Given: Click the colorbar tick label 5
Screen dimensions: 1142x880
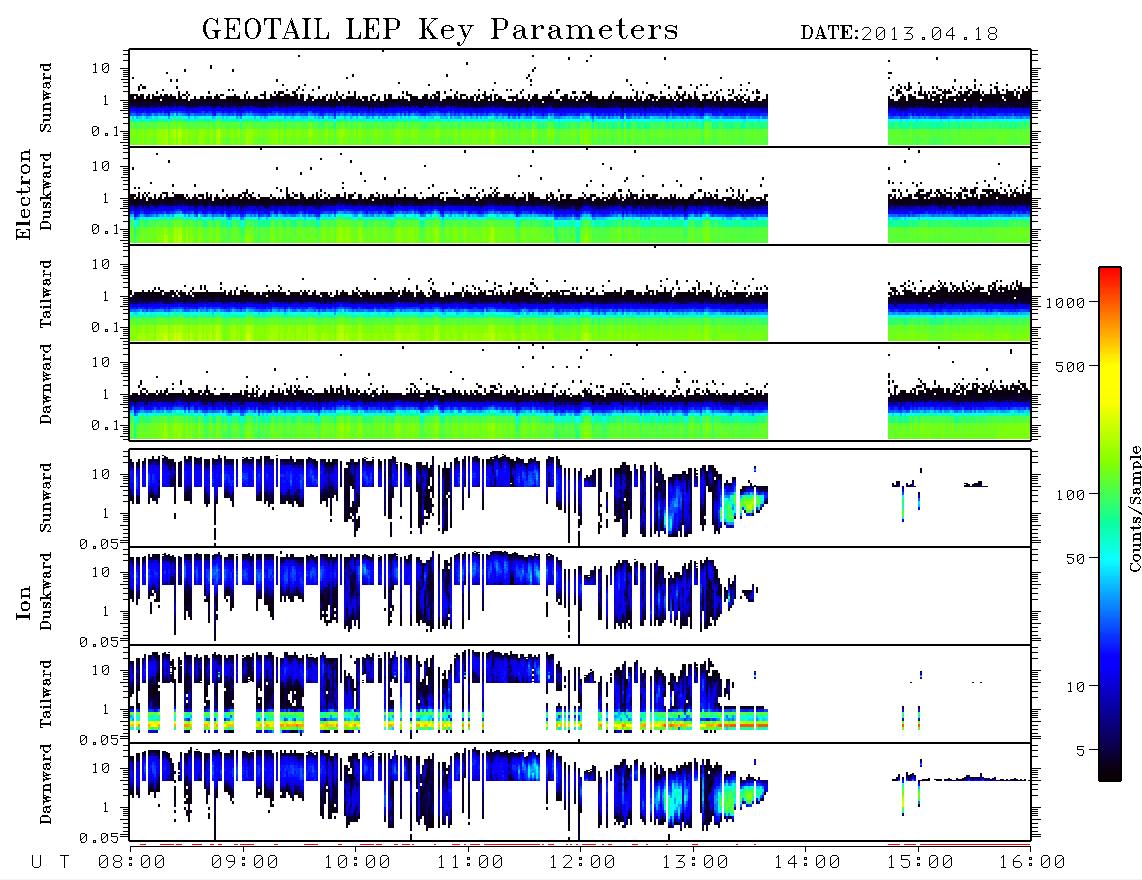Looking at the screenshot, I should 1081,751.
